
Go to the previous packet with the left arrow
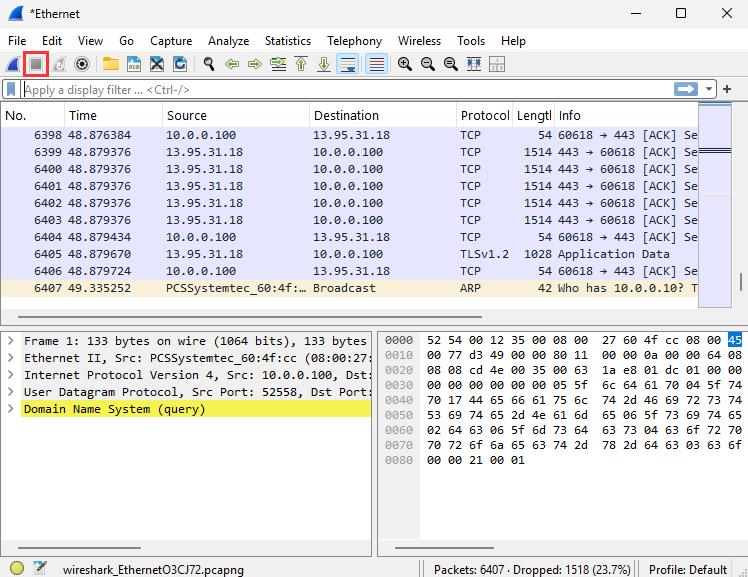[232, 64]
